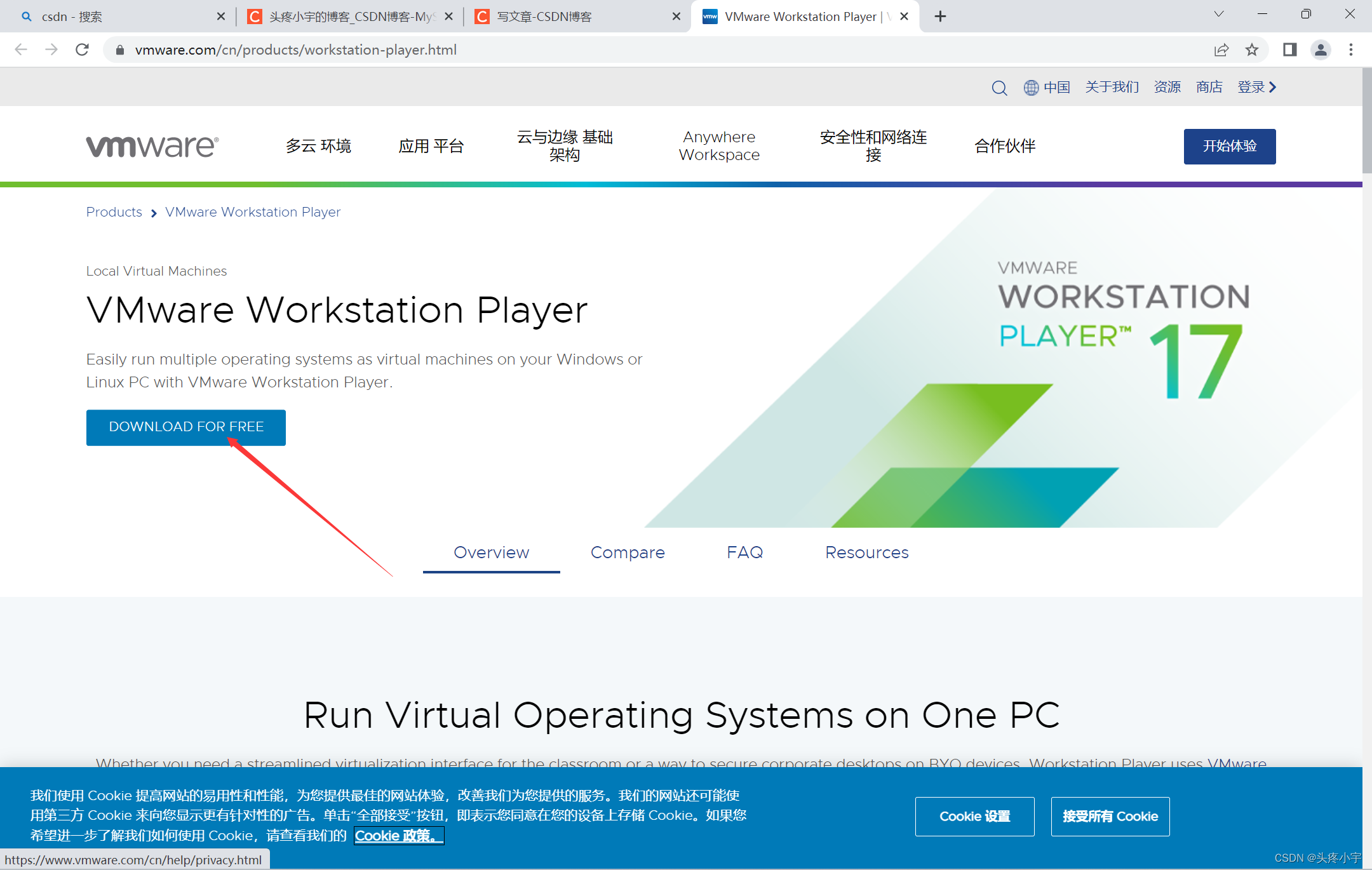Open Cookie 设置 button
1372x870 pixels.
[x=975, y=817]
